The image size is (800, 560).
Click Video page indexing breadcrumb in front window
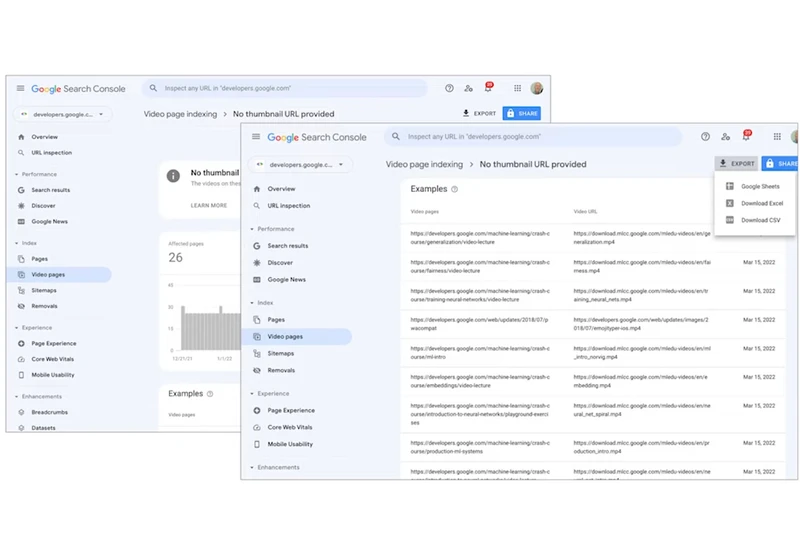tap(424, 164)
